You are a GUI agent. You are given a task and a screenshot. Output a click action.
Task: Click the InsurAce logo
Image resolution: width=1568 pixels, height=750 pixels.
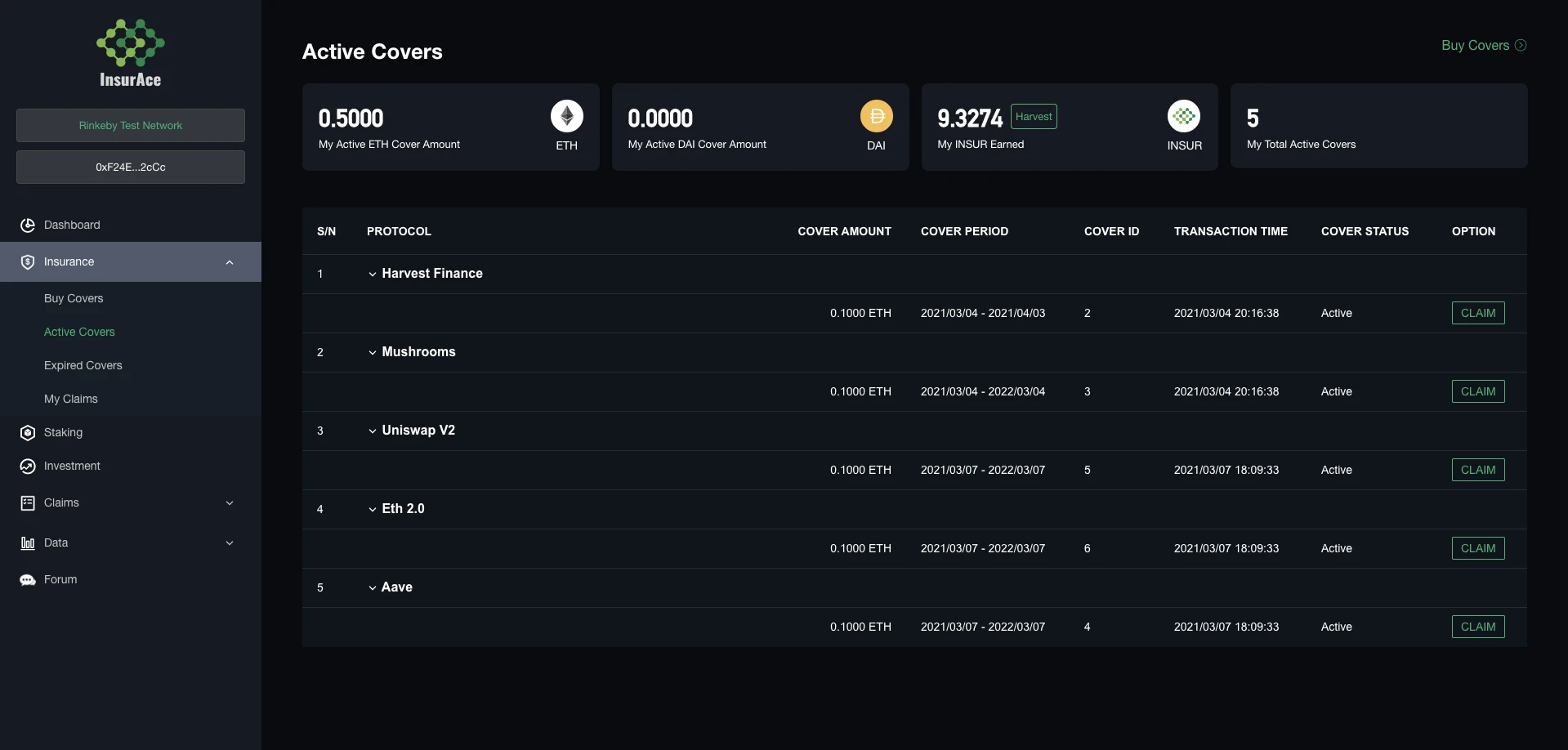(131, 53)
